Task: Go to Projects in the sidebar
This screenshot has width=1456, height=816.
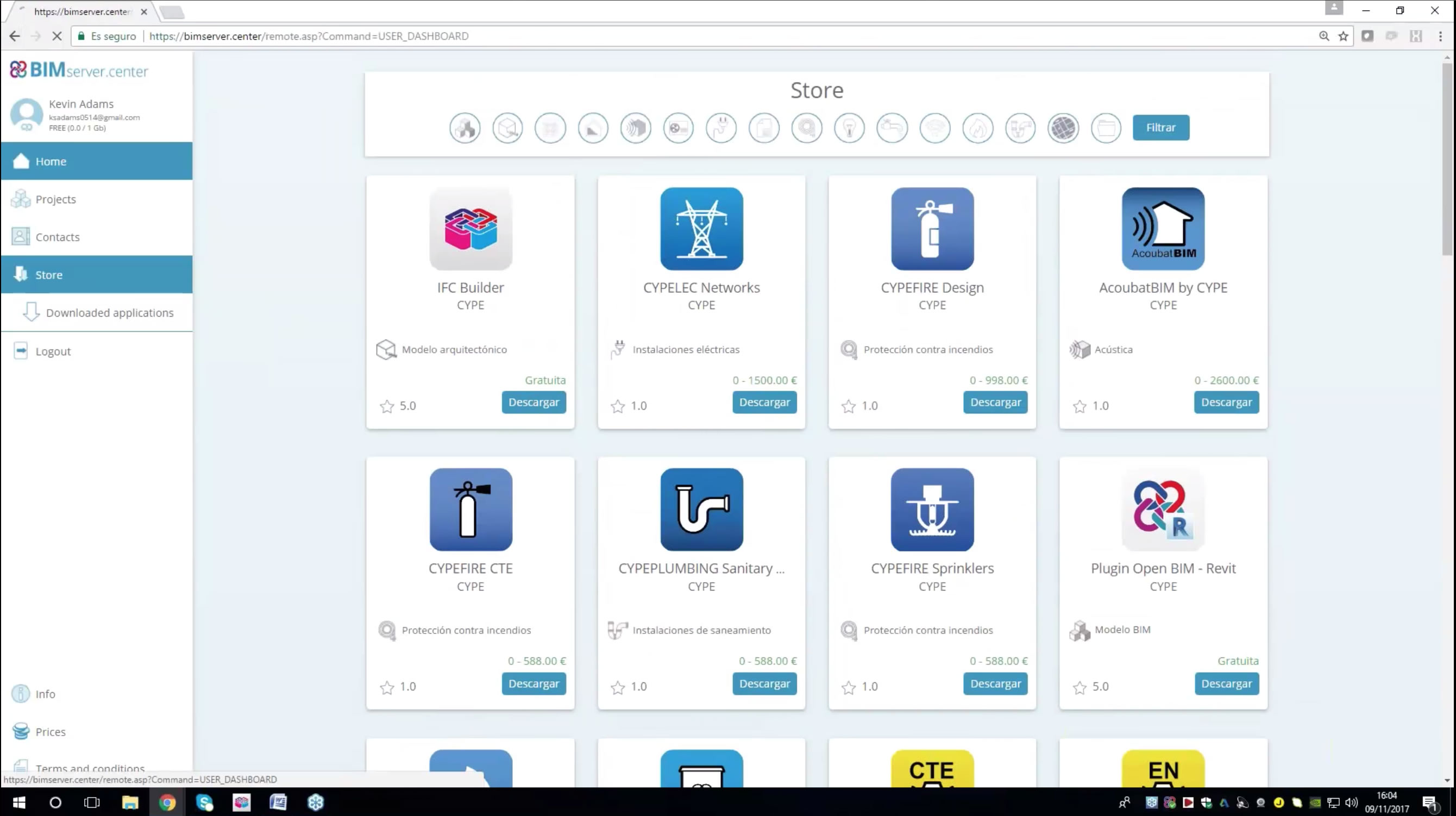Action: 55,199
